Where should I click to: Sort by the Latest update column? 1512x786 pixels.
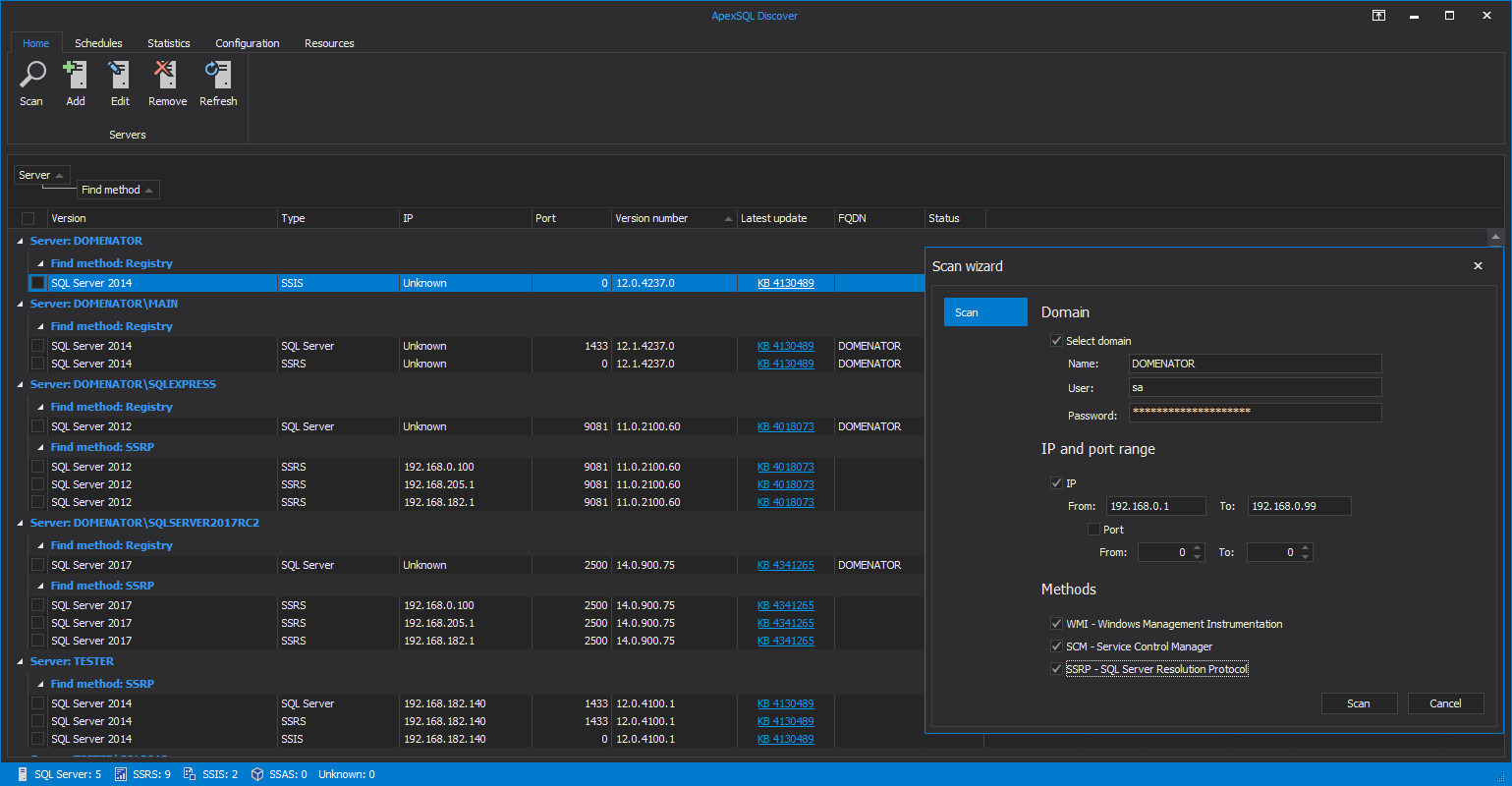pos(785,218)
